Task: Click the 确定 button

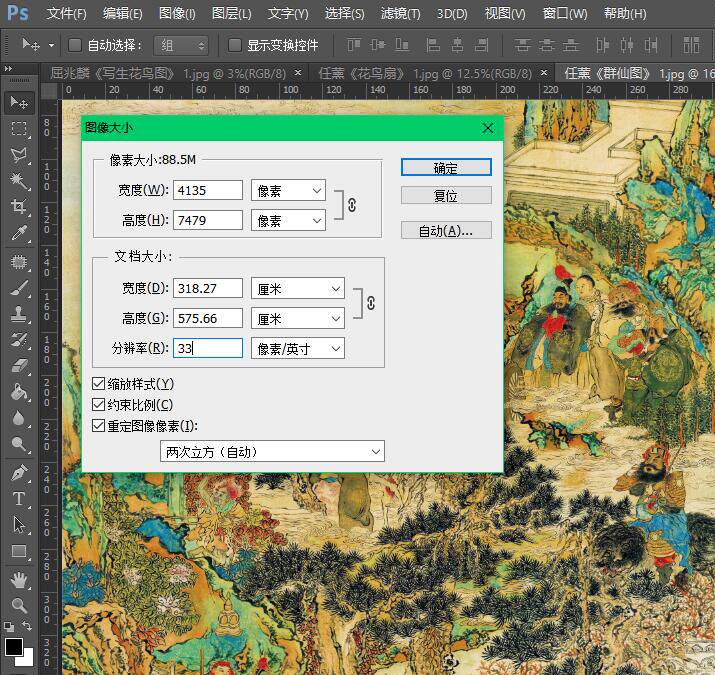Action: tap(446, 167)
